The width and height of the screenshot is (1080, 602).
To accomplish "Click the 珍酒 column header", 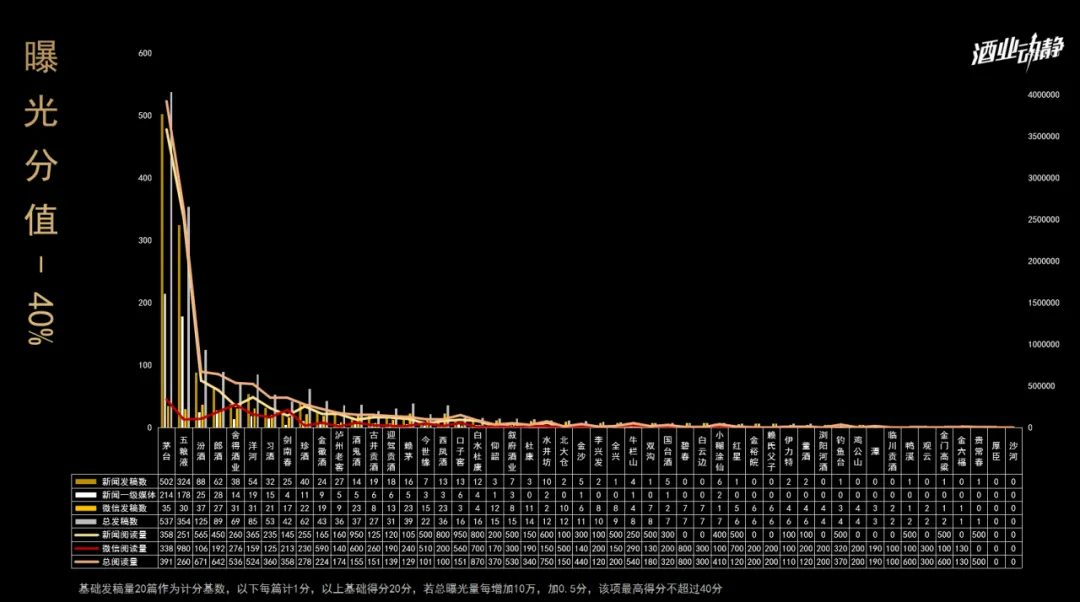I will pos(304,451).
